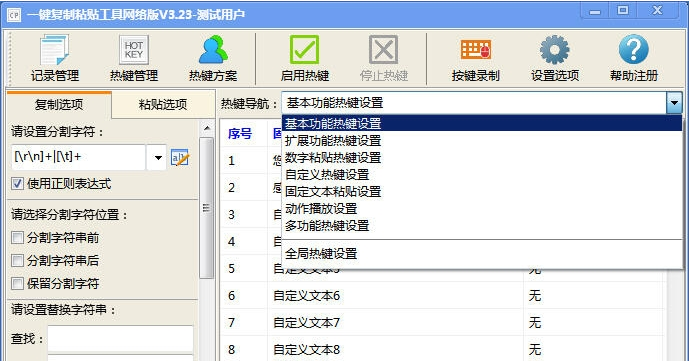Select 扩展功能热键设置 from list
693x361 pixels.
click(482, 141)
